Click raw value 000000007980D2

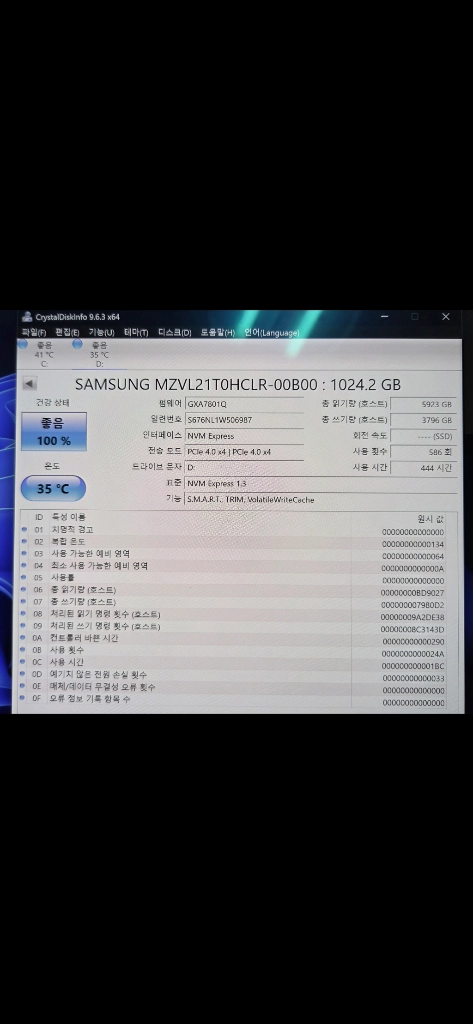coord(413,605)
